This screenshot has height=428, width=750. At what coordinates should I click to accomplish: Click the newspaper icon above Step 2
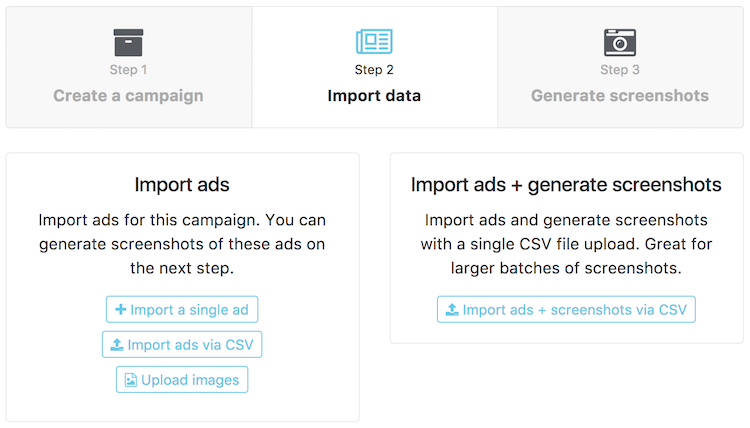click(x=374, y=42)
